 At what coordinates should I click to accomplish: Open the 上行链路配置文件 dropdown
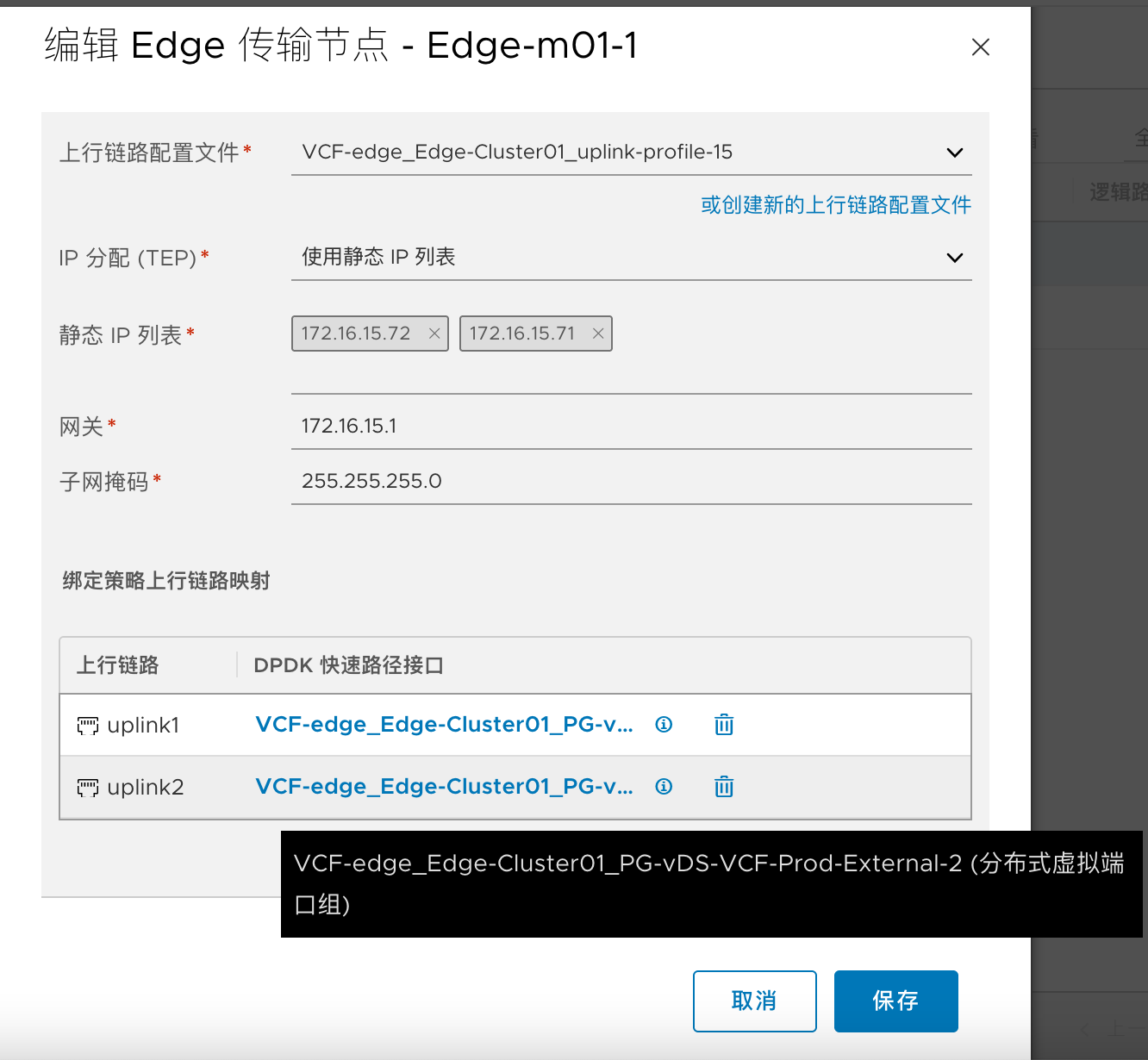click(x=631, y=153)
